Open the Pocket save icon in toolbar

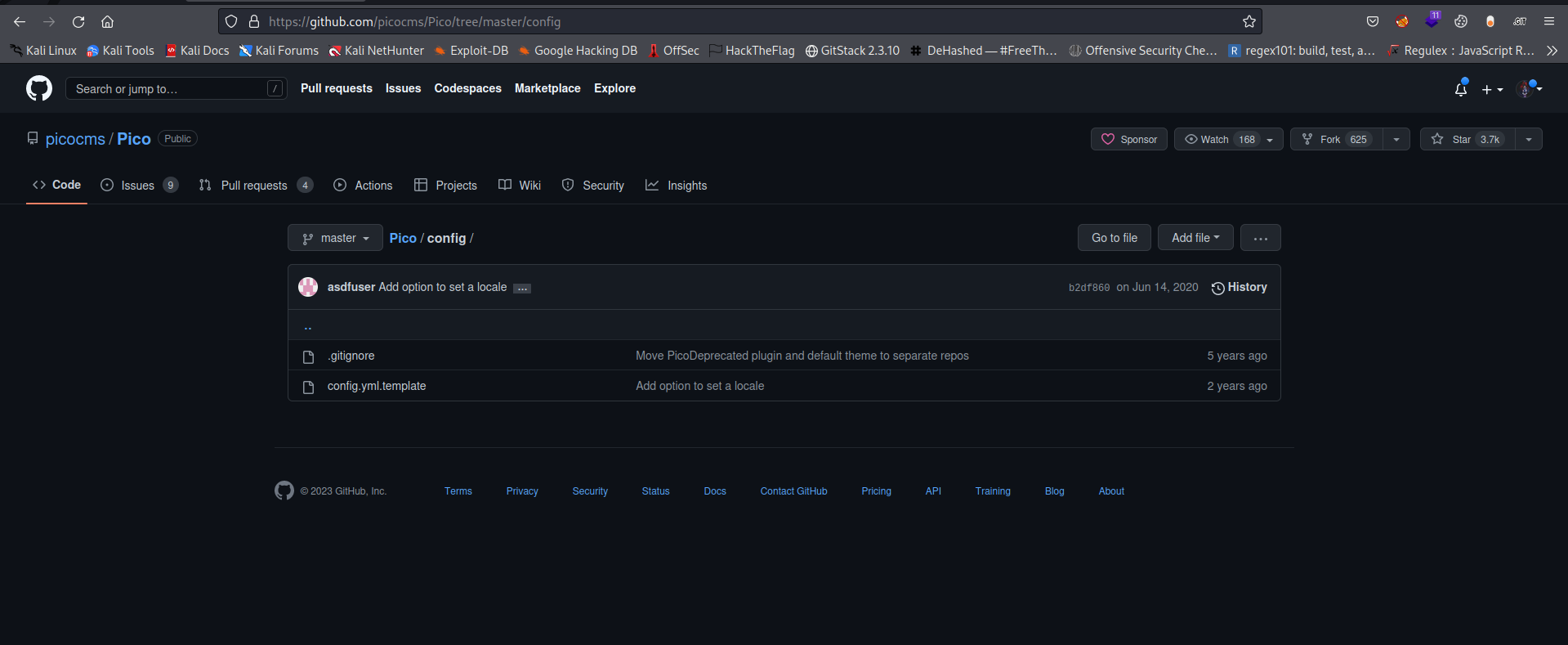(1373, 22)
